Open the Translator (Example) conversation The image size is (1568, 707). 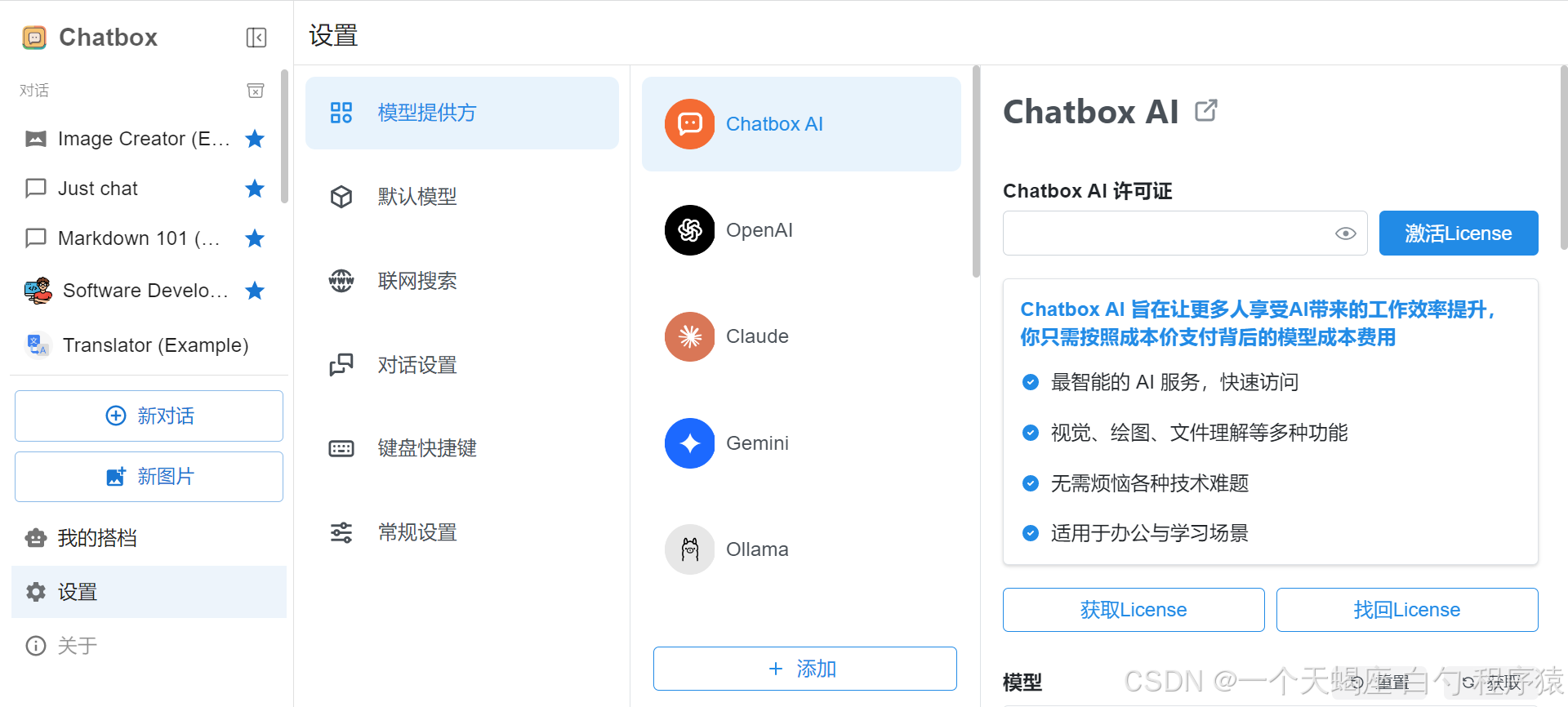click(x=149, y=345)
